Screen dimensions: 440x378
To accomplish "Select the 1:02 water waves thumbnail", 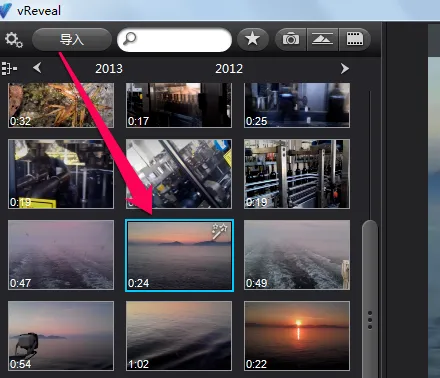I will [179, 336].
